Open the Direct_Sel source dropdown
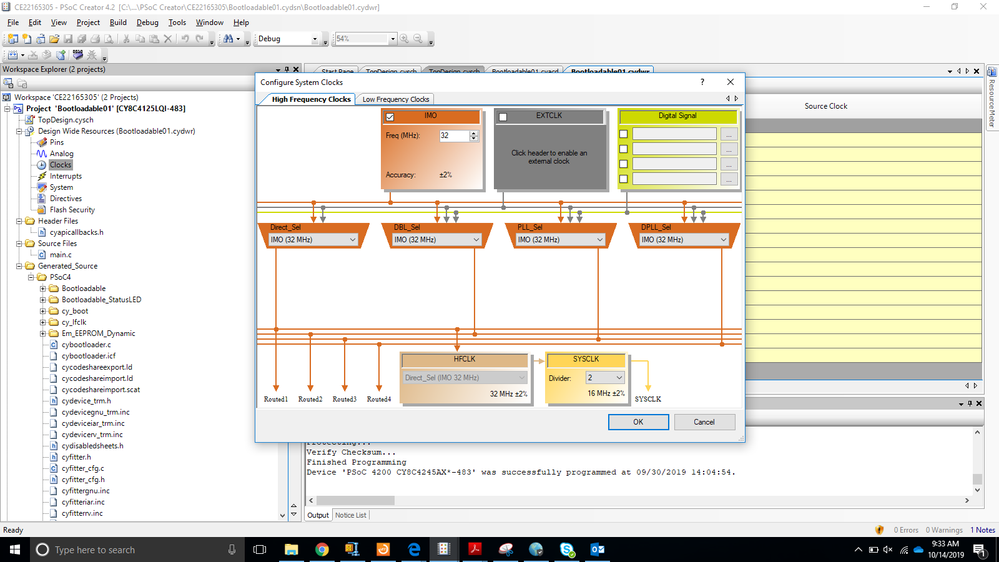 pos(313,240)
